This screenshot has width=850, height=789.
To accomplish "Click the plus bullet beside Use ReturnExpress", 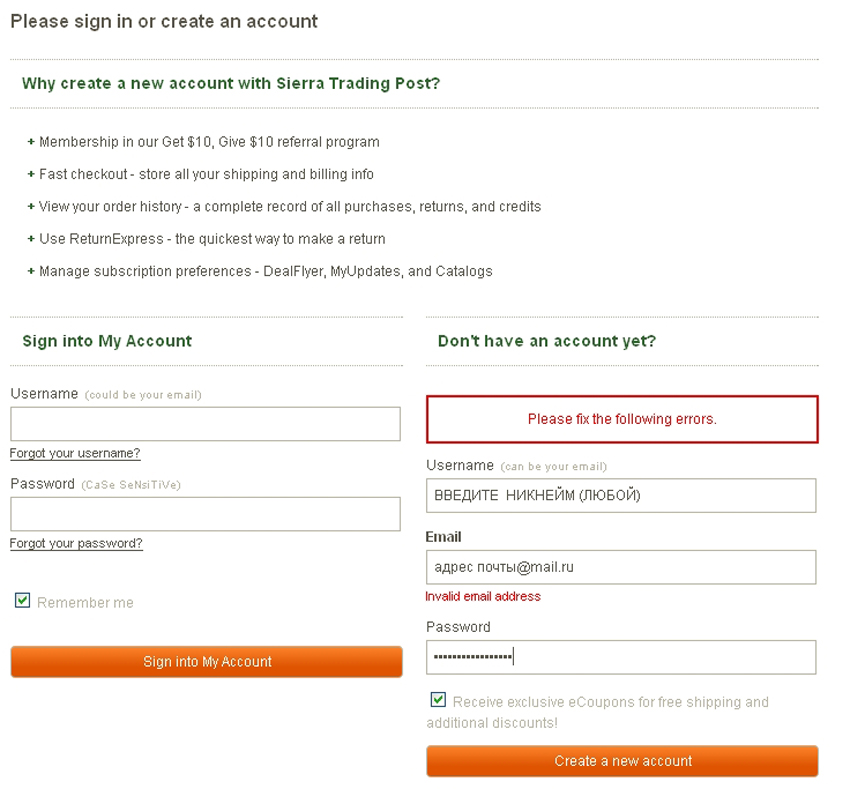I will pos(31,239).
